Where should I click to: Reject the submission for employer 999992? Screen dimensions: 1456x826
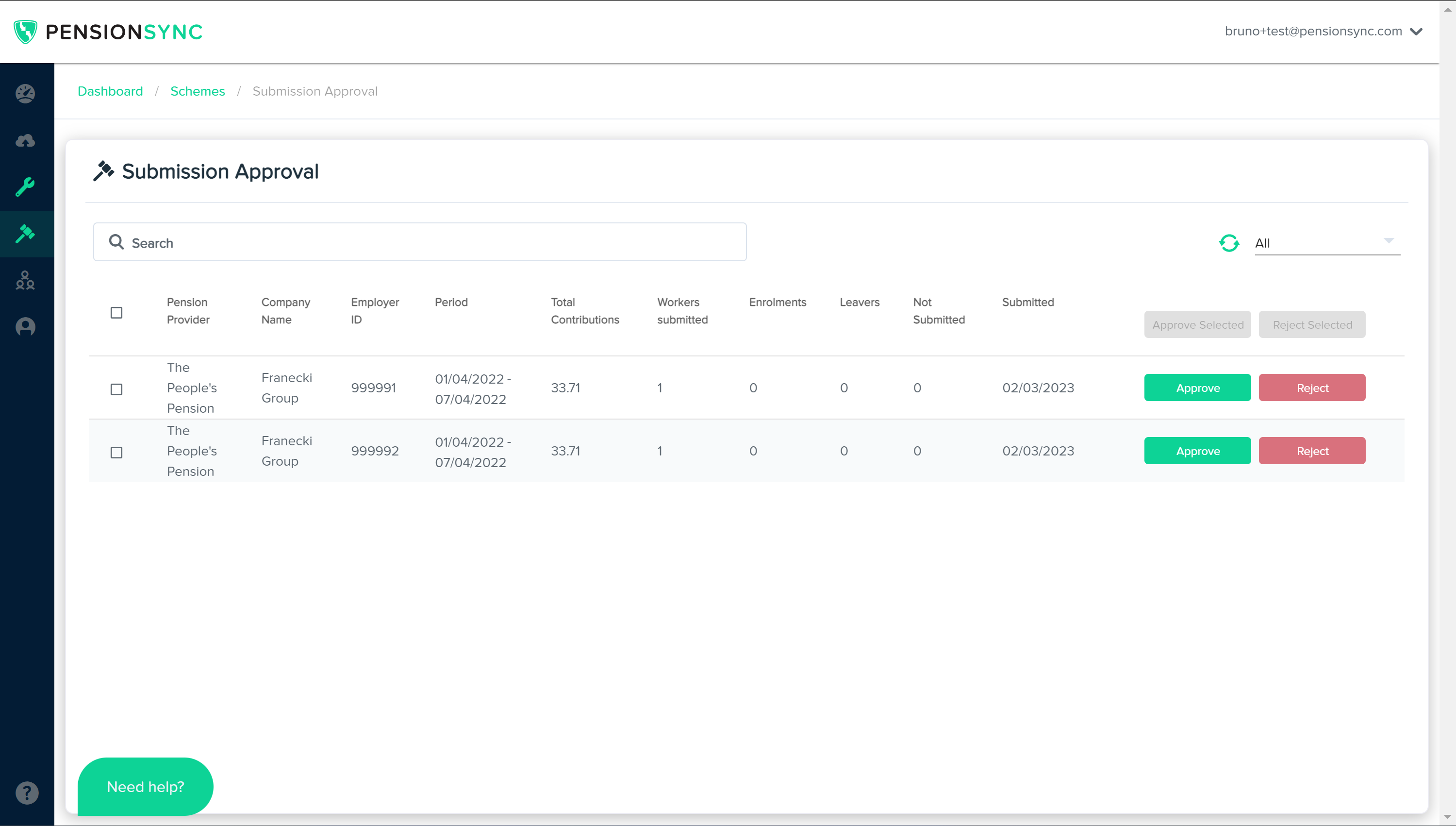tap(1311, 451)
